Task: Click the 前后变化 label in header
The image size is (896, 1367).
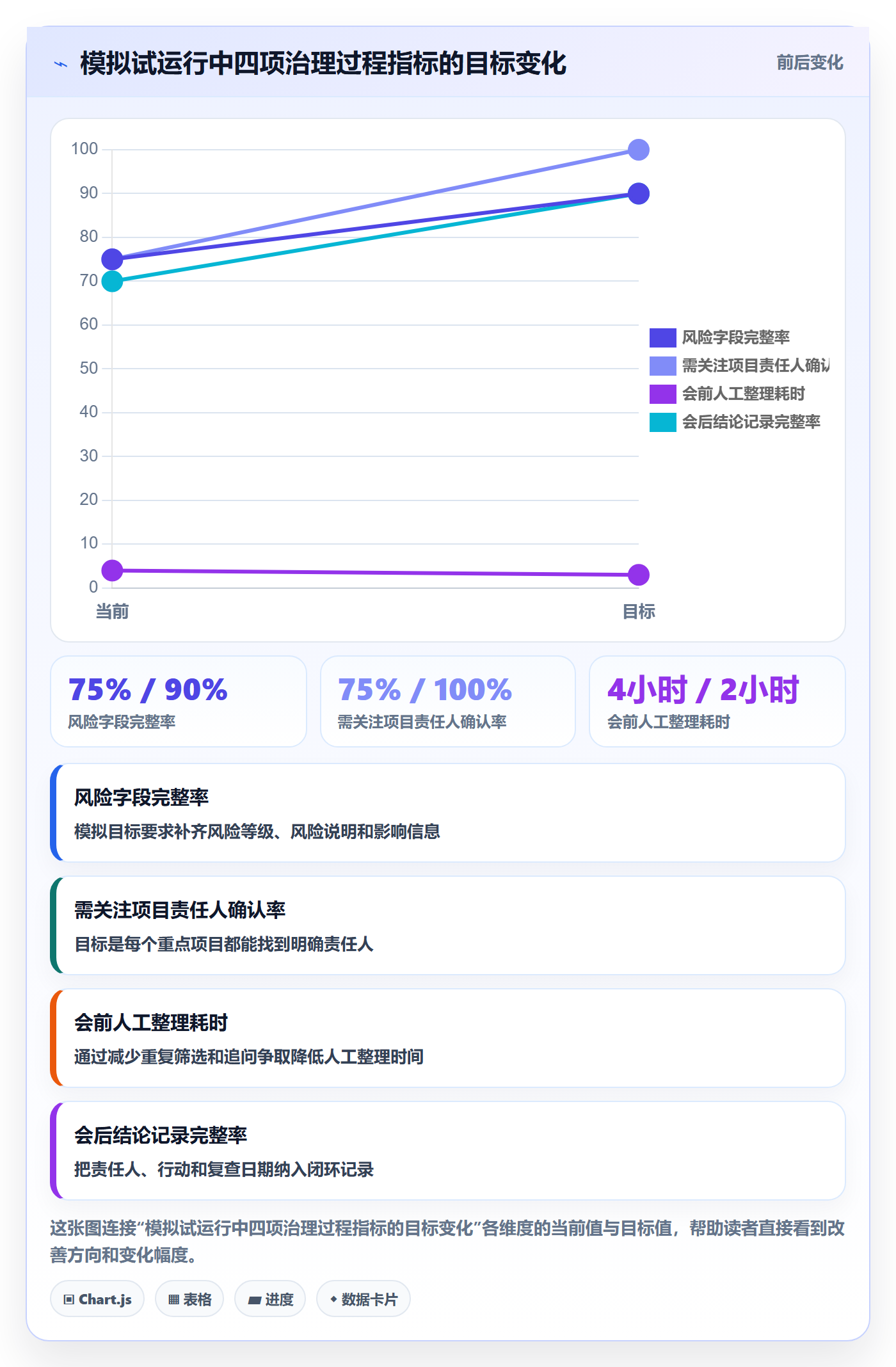Action: pos(810,63)
